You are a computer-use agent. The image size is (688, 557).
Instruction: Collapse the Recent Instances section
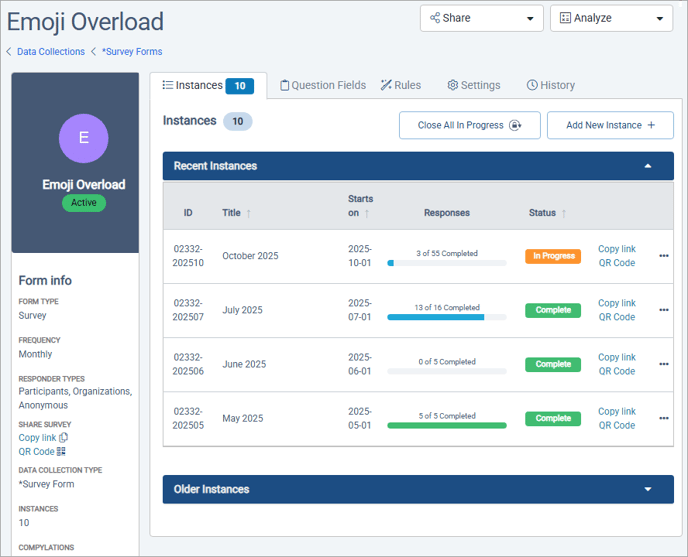(x=647, y=166)
